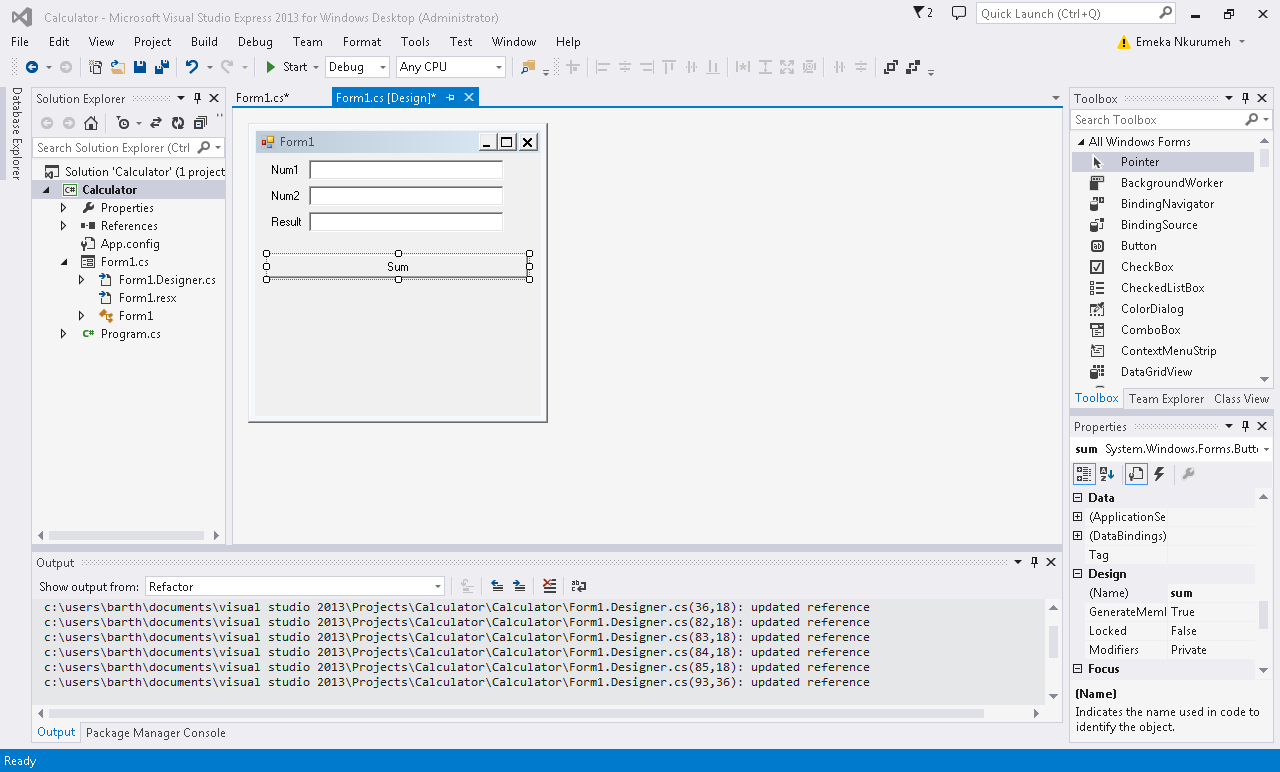Screen dimensions: 1280x772
Task: Open the Build menu
Action: (x=204, y=42)
